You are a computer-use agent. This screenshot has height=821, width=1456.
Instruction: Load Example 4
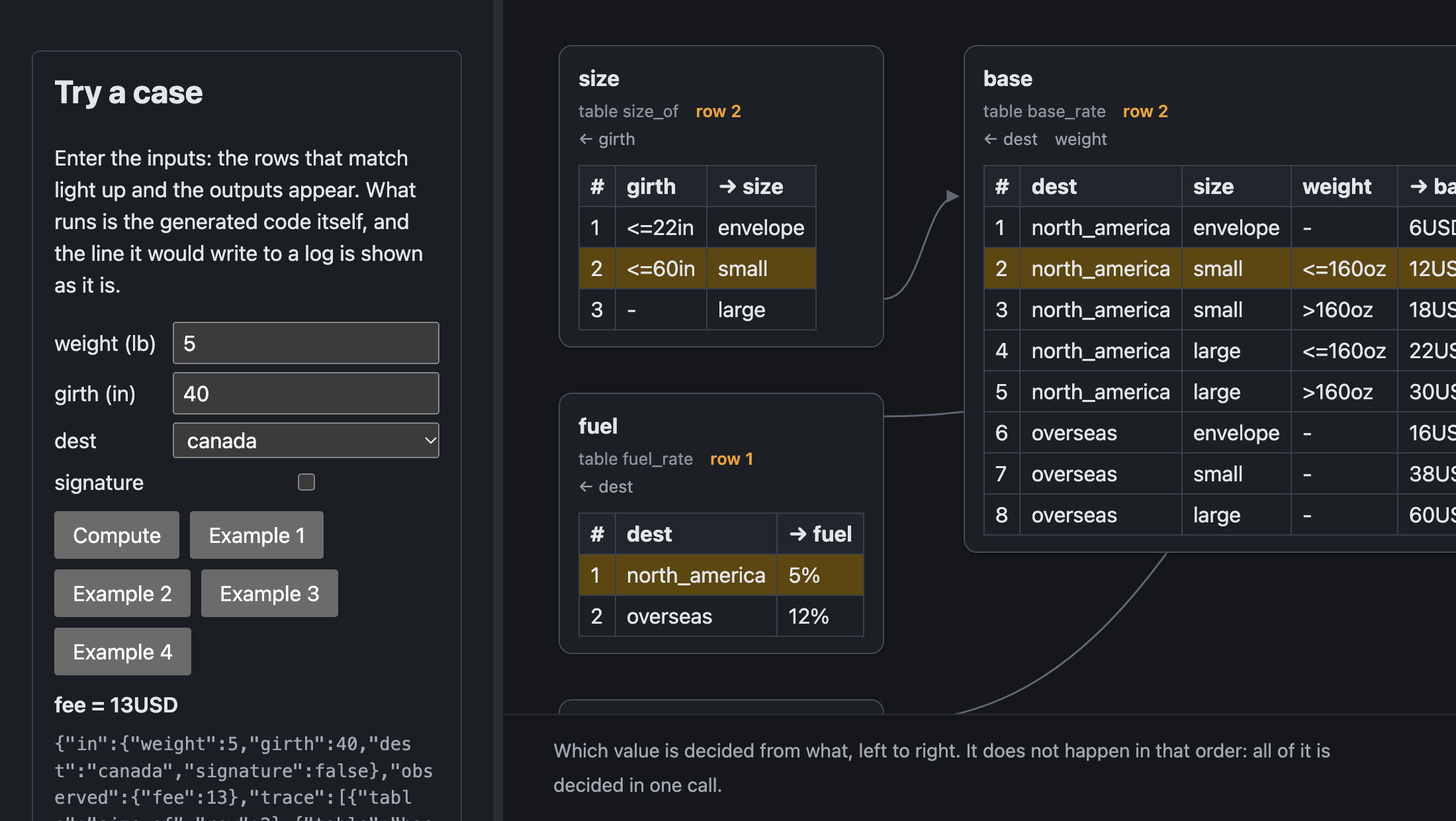pyautogui.click(x=122, y=652)
